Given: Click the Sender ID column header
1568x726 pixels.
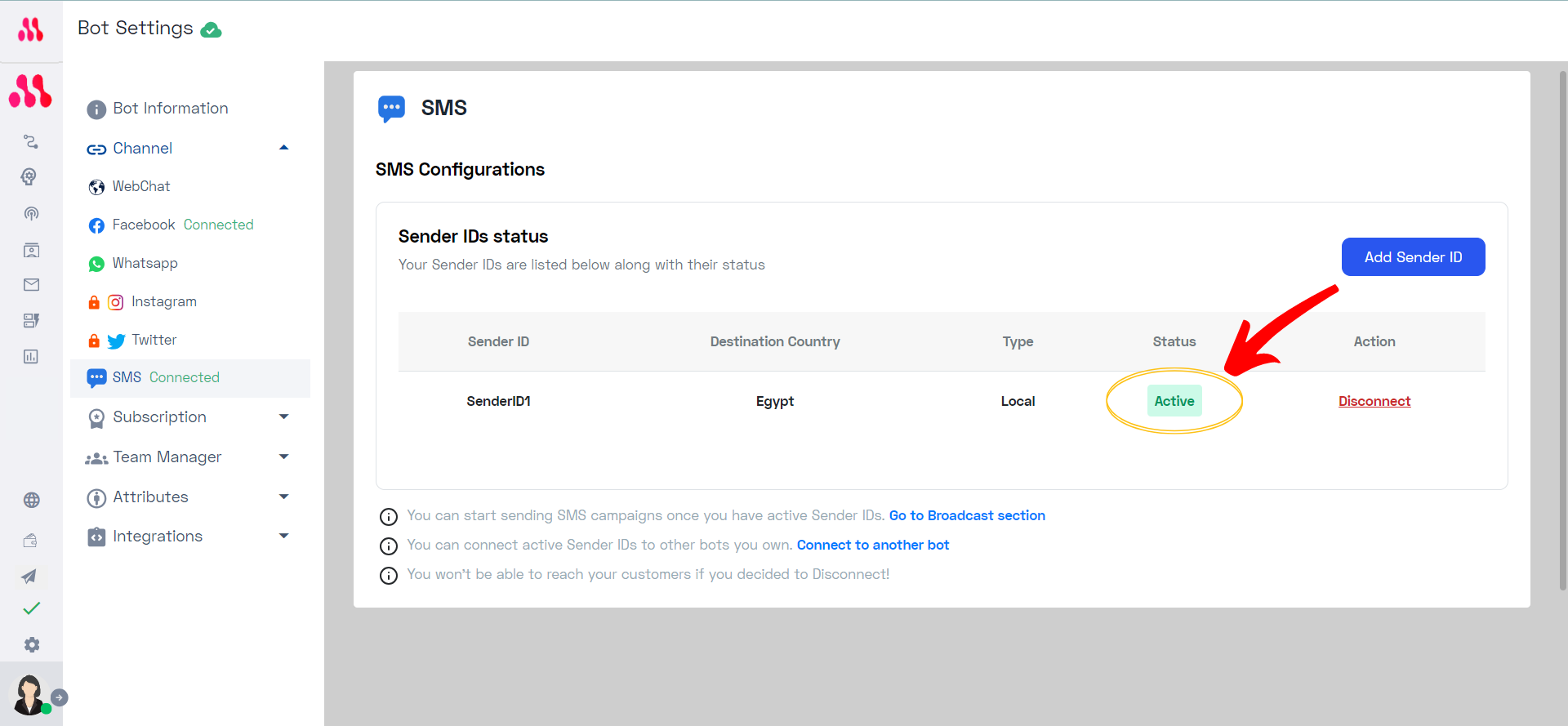Looking at the screenshot, I should tap(498, 341).
